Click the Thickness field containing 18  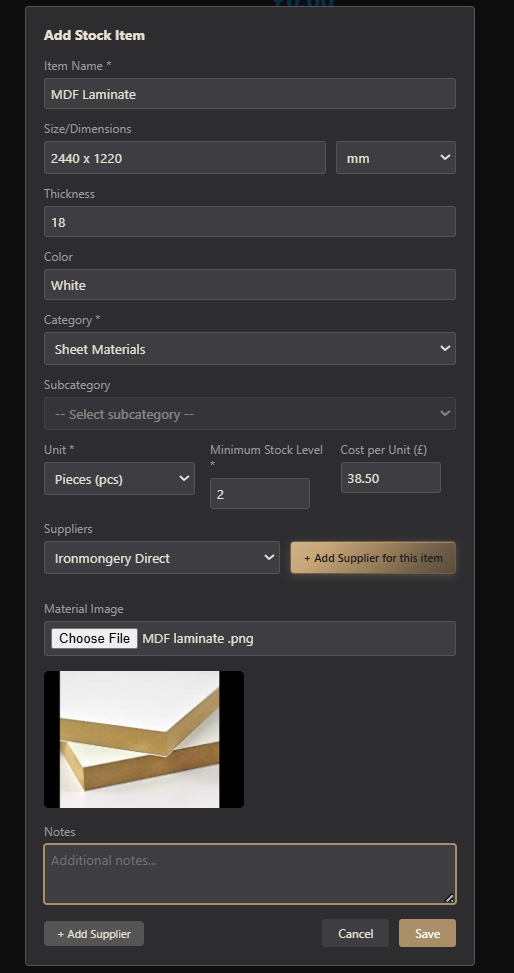coord(250,222)
